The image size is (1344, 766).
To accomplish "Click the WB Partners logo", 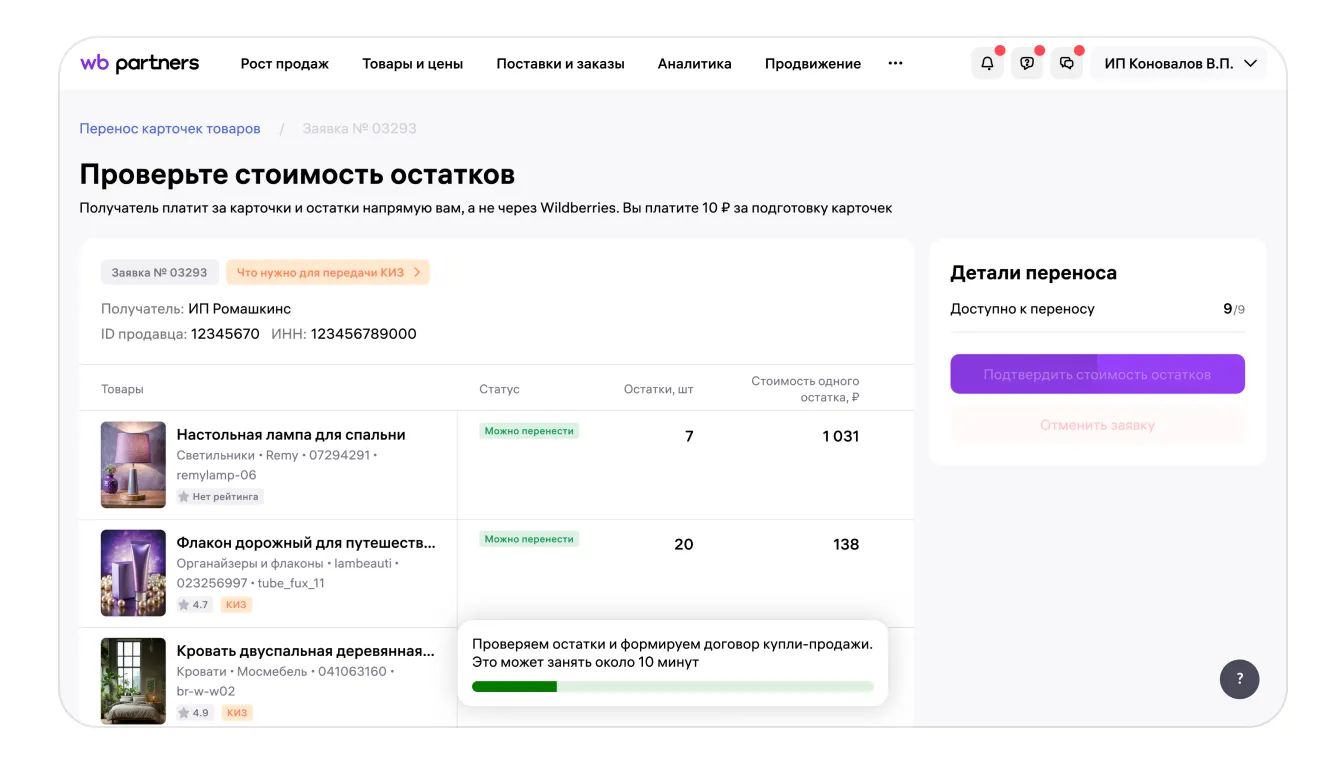I will pyautogui.click(x=140, y=64).
